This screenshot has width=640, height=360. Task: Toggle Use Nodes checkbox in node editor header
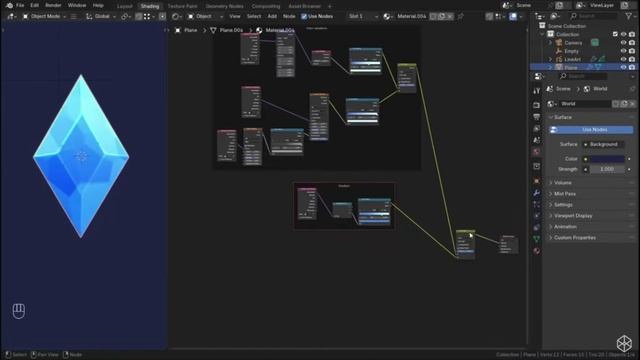click(x=304, y=16)
